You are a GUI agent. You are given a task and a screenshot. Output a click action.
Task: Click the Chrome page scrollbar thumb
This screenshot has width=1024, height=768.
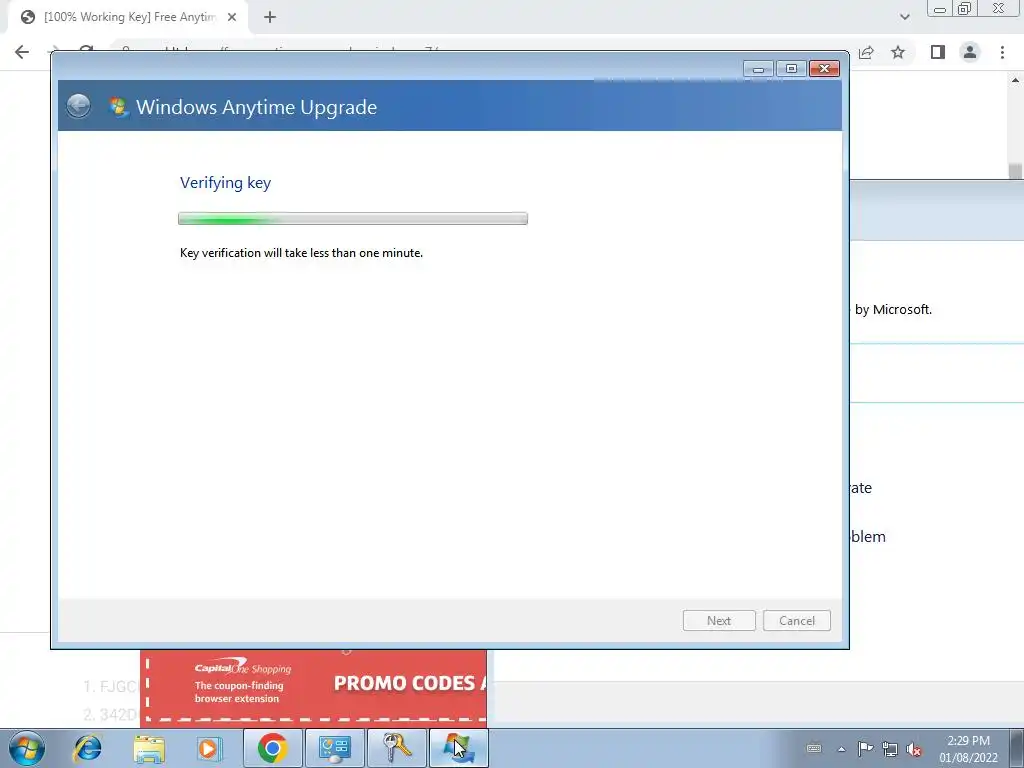point(1015,171)
